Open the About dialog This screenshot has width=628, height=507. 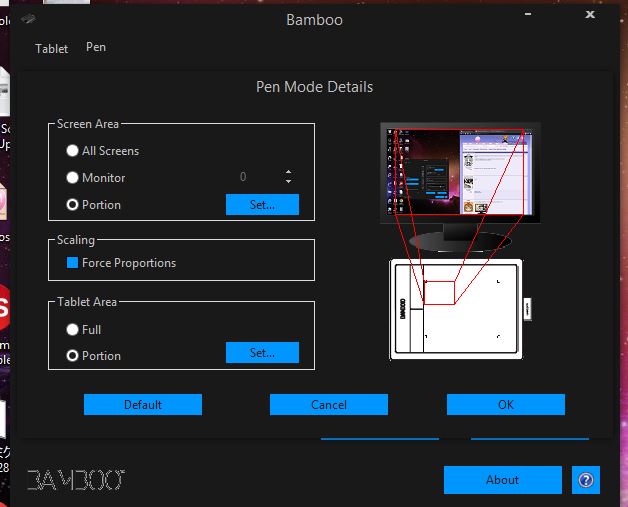(x=503, y=479)
